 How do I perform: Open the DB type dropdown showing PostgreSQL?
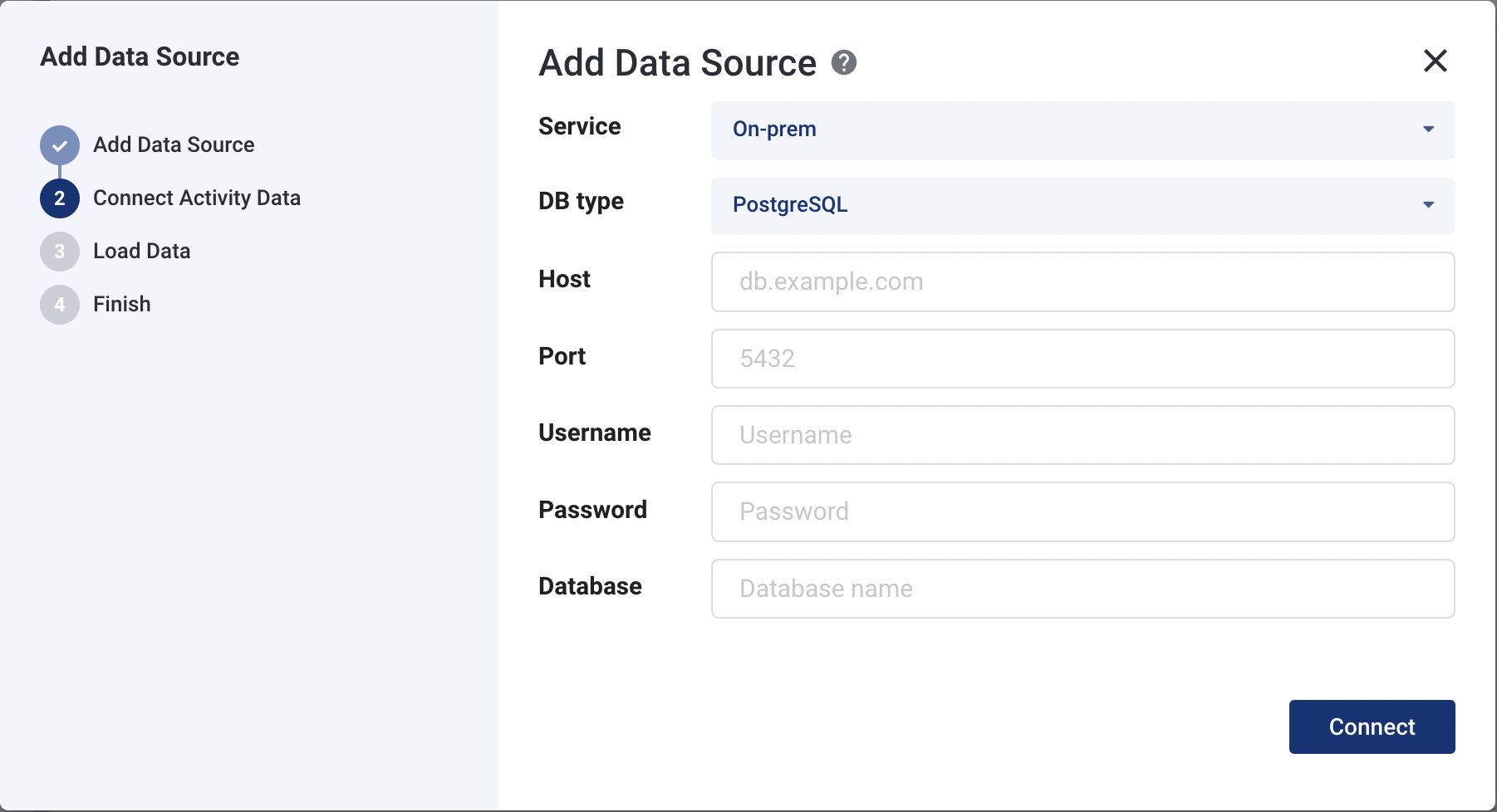click(1063, 205)
